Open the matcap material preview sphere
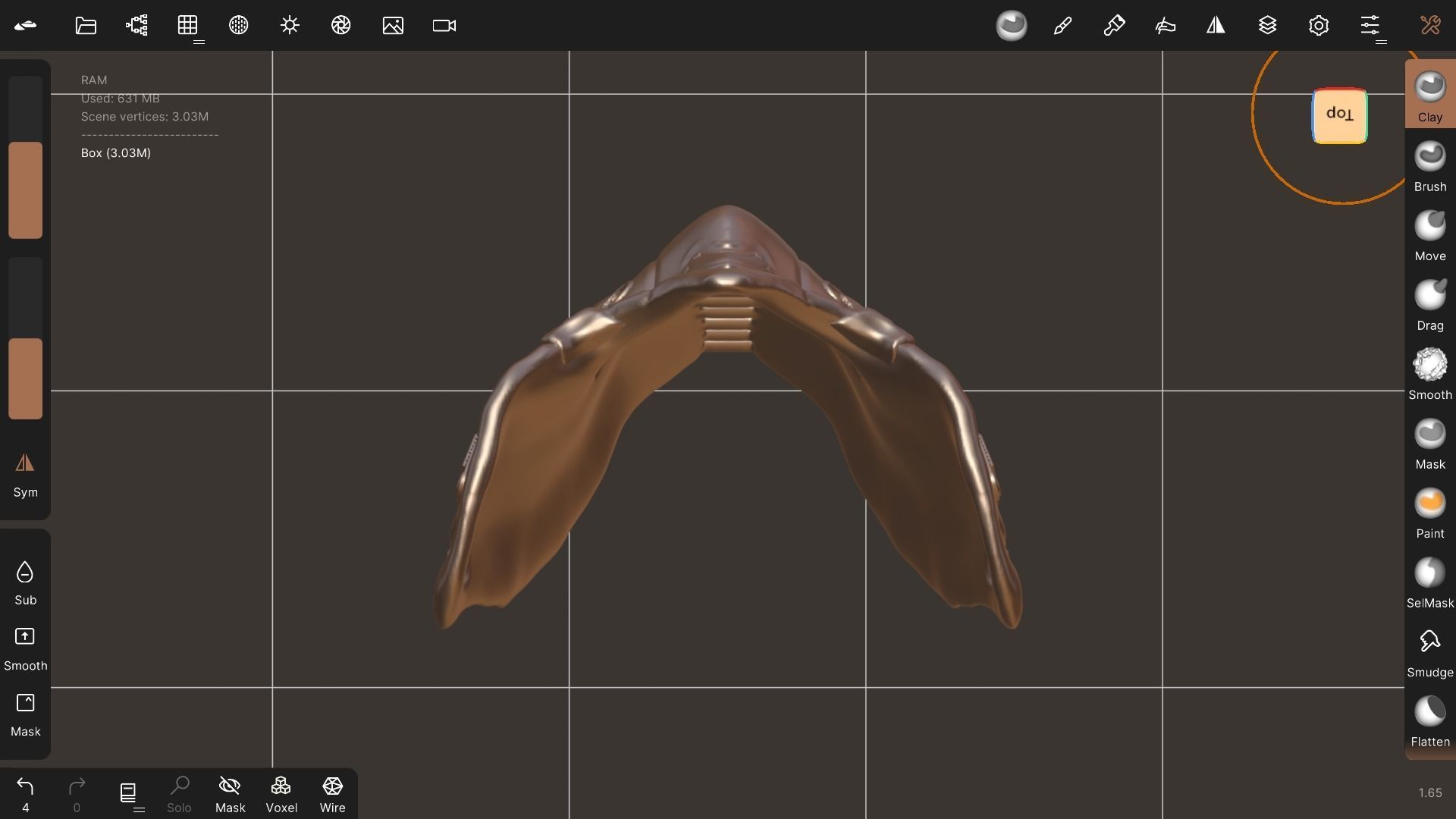 tap(1012, 26)
